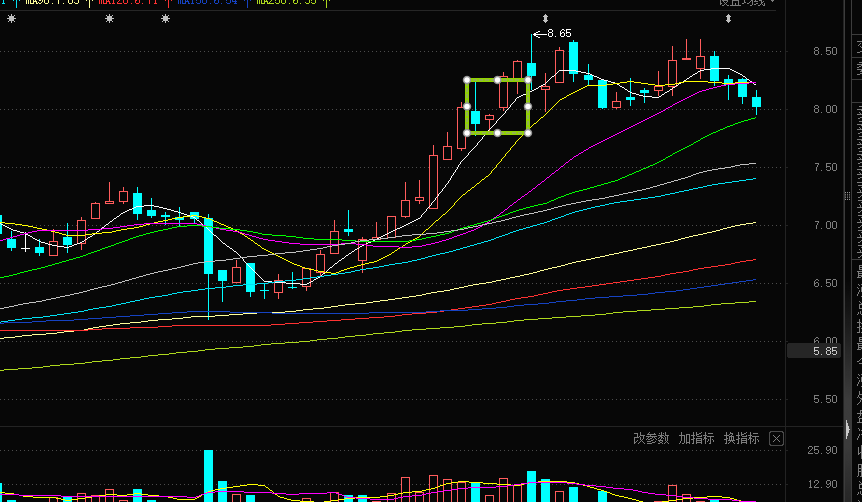Select the top-left handle of the green rectangle
The height and width of the screenshot is (502, 862).
(467, 80)
